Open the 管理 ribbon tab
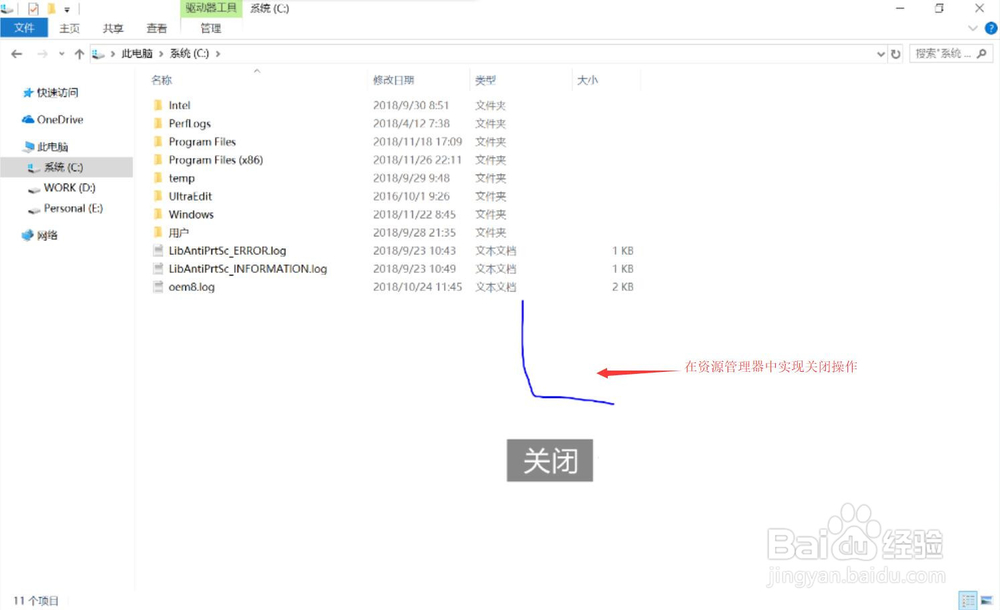Image resolution: width=1000 pixels, height=610 pixels. [209, 28]
